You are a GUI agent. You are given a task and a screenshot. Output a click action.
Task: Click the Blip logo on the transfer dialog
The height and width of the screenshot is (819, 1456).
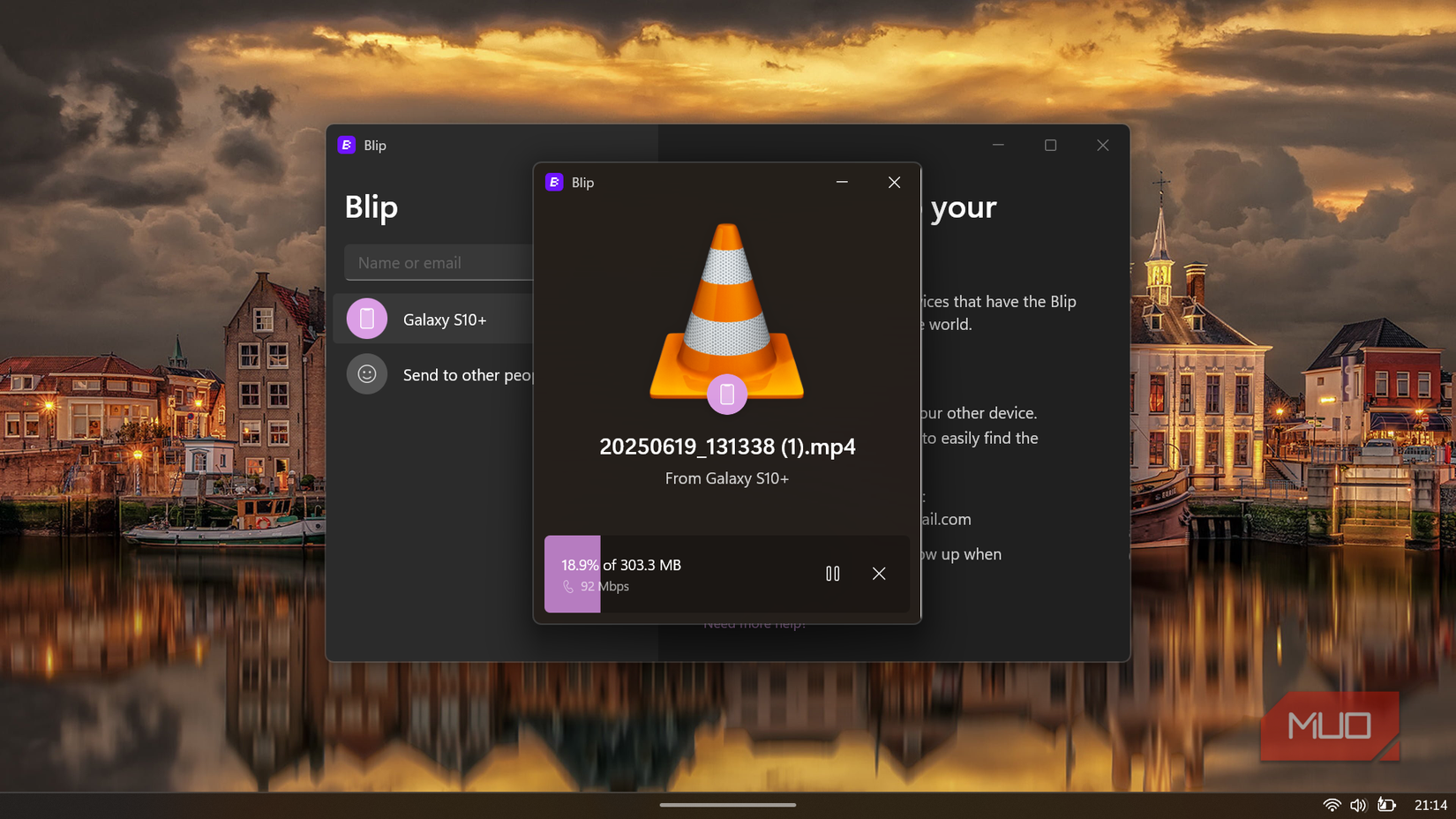coord(554,182)
